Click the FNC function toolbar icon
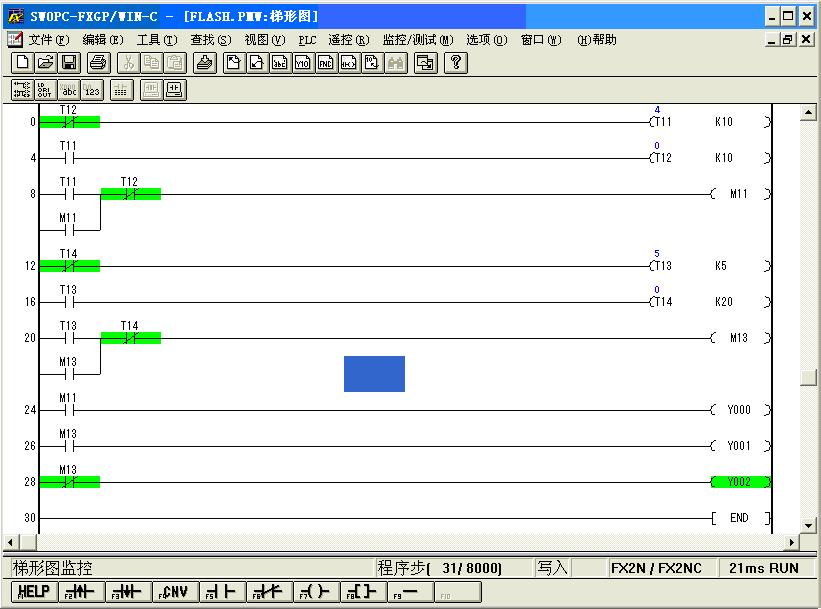Image resolution: width=821 pixels, height=609 pixels. pos(325,63)
